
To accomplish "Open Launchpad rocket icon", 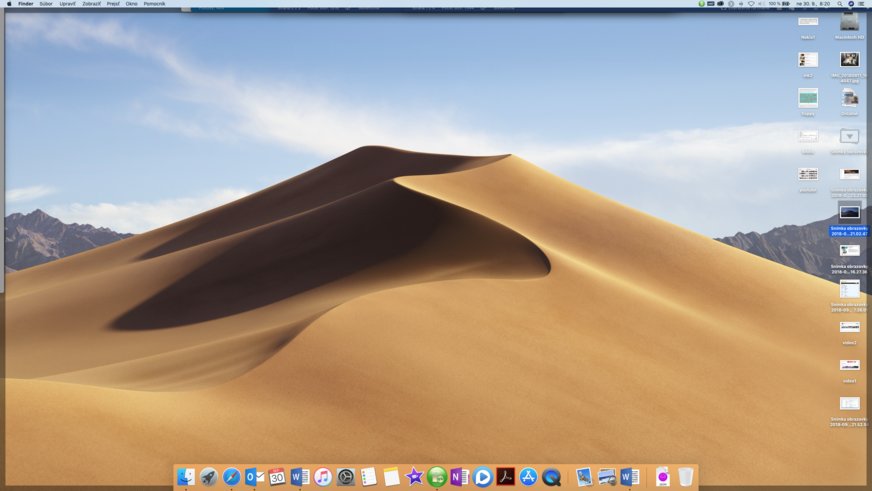I will pos(208,477).
